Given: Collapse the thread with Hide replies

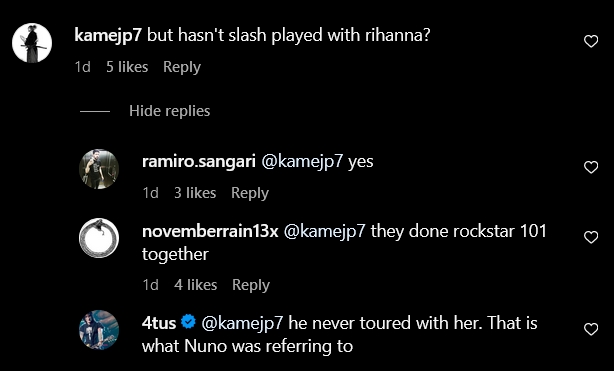Looking at the screenshot, I should tap(170, 111).
